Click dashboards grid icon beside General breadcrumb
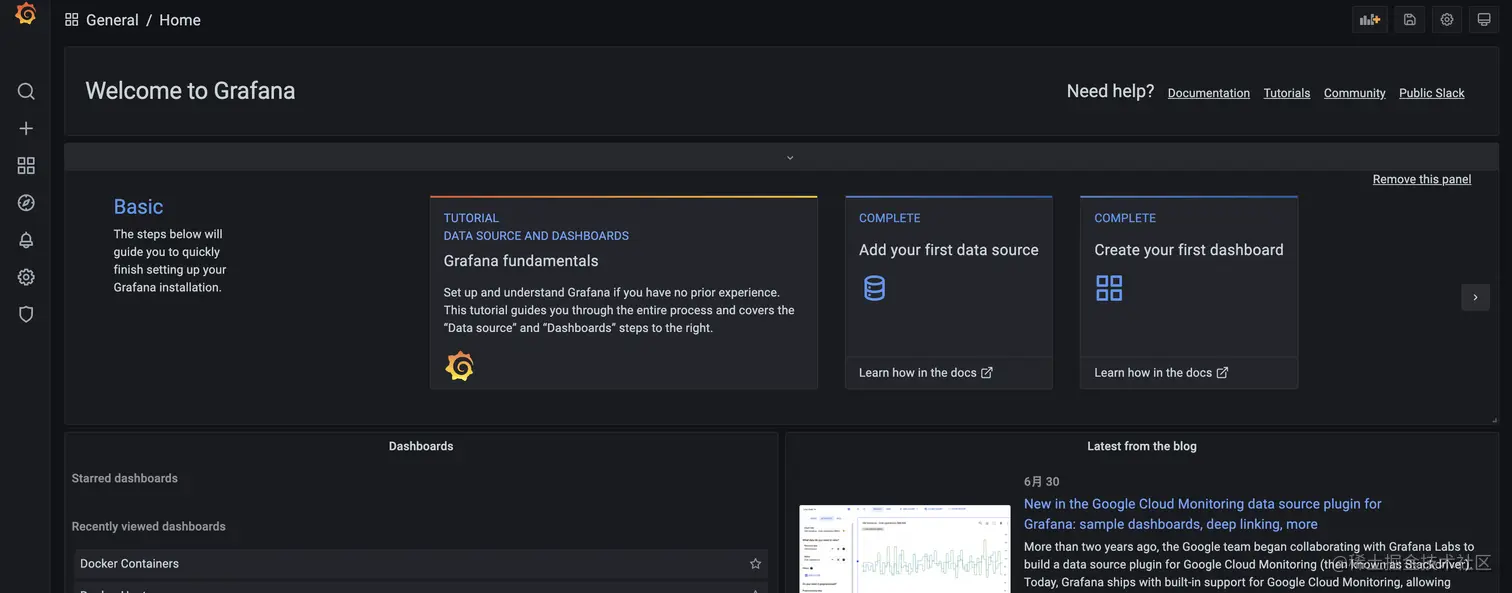1512x593 pixels. (71, 20)
